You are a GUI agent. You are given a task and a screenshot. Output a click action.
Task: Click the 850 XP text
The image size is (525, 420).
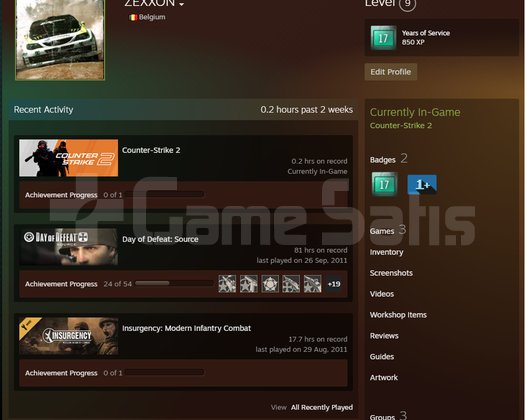pos(413,42)
